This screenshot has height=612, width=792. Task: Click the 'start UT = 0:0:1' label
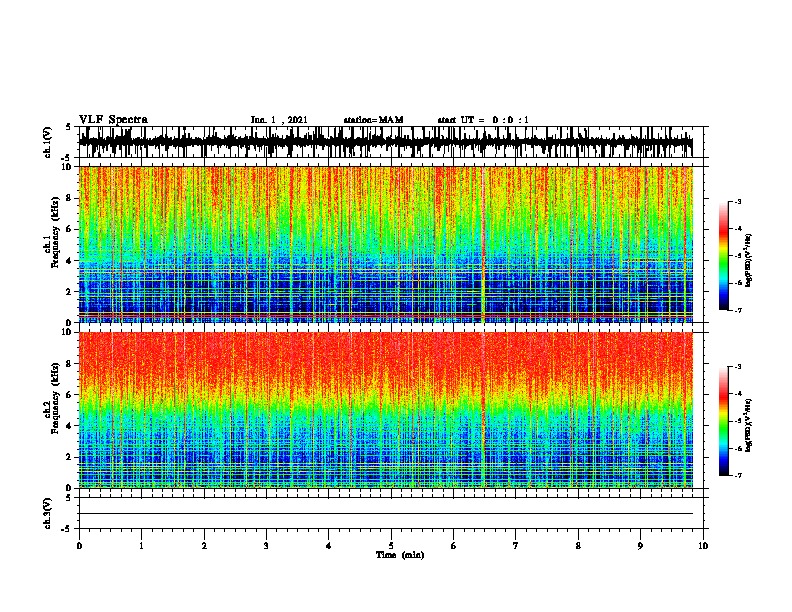coord(483,120)
